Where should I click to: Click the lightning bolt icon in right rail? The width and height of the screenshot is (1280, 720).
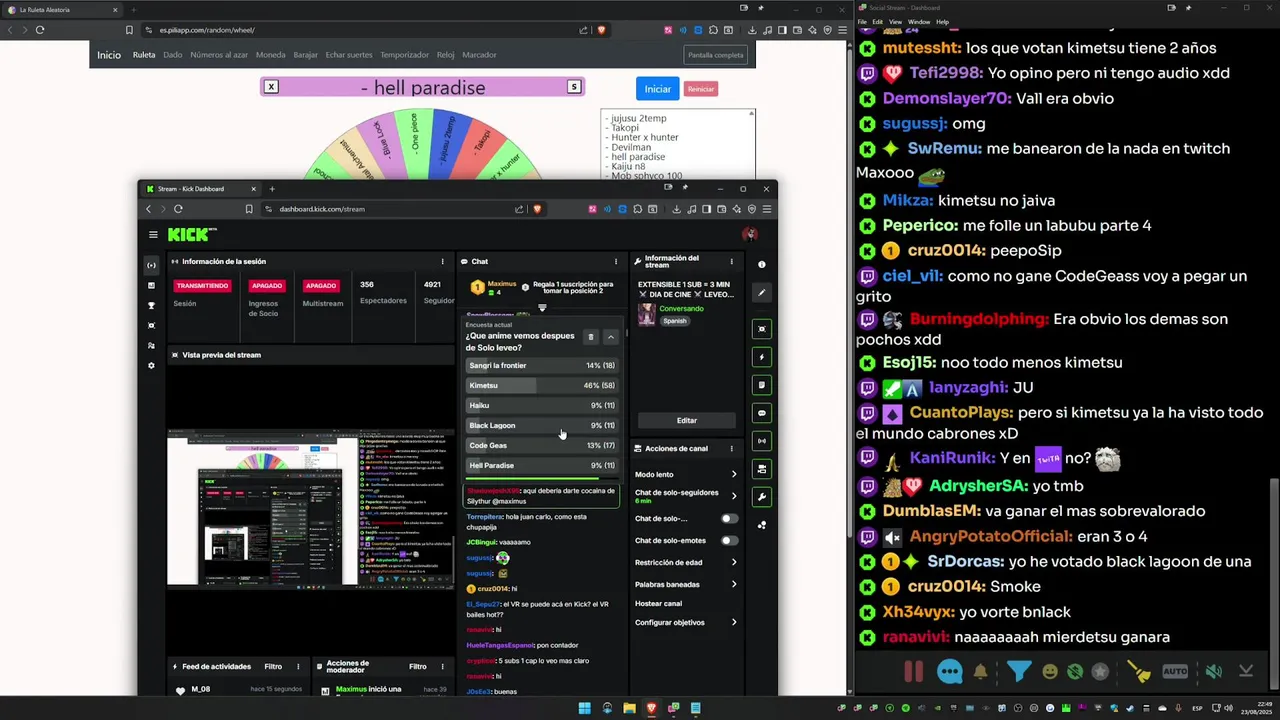click(762, 357)
